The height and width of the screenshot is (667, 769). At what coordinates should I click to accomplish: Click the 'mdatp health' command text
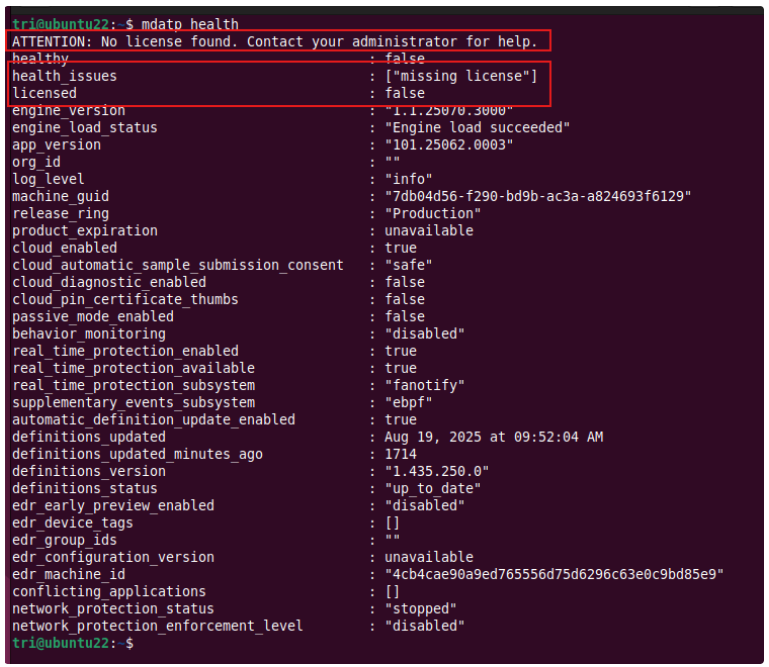tap(190, 24)
